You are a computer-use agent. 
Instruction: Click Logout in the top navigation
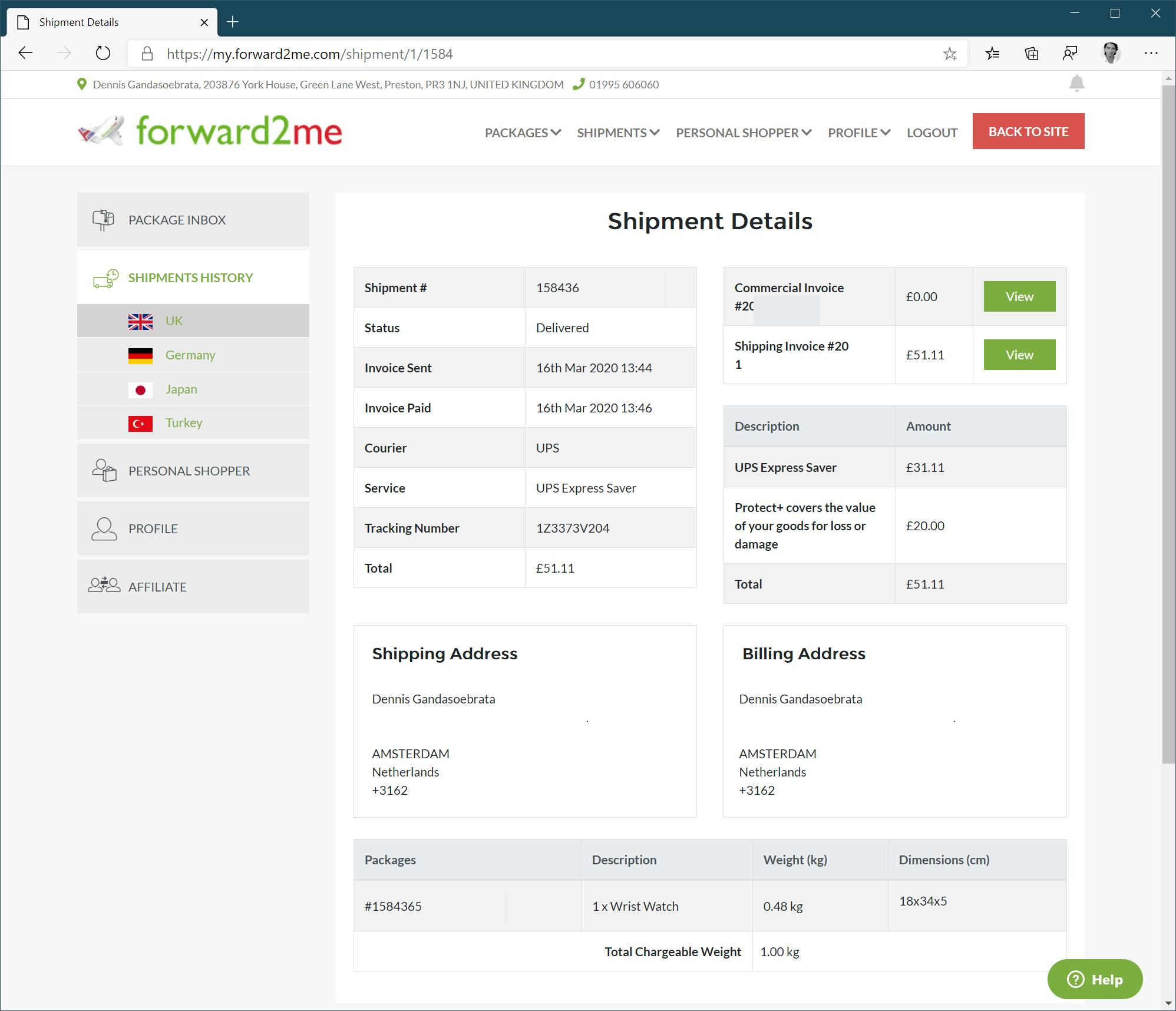[x=931, y=133]
